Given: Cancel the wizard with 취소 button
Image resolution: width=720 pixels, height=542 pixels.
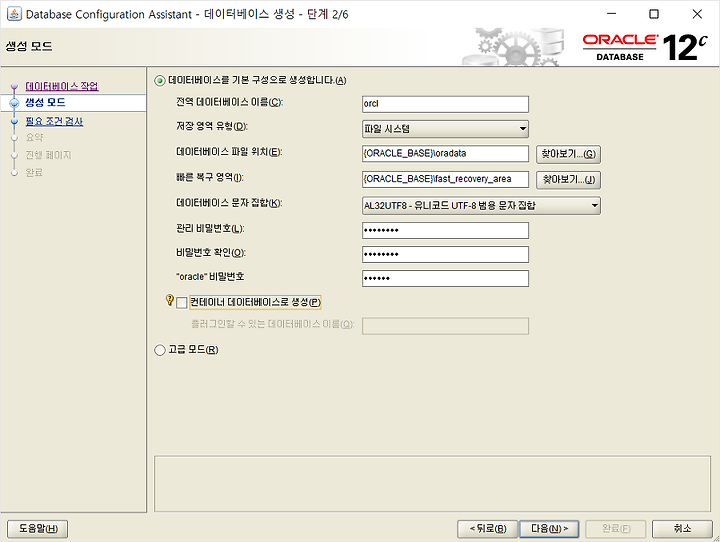Looking at the screenshot, I should click(682, 529).
